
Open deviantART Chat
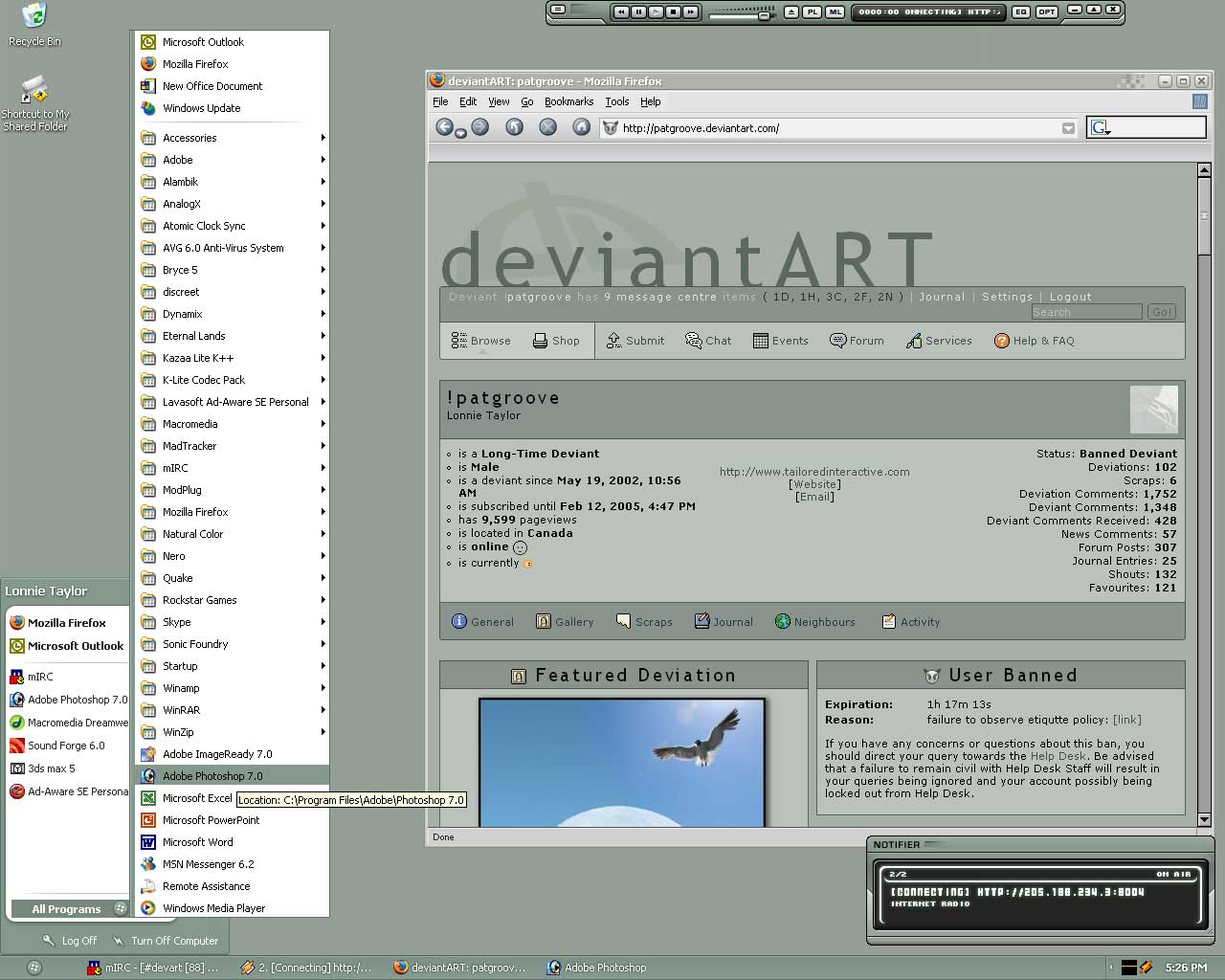point(708,341)
